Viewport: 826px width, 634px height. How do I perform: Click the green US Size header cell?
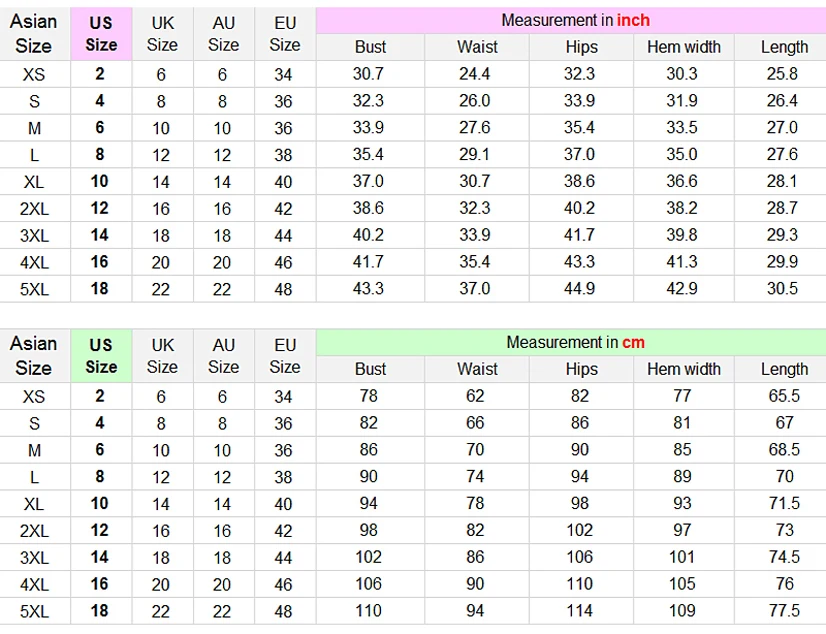(x=101, y=355)
